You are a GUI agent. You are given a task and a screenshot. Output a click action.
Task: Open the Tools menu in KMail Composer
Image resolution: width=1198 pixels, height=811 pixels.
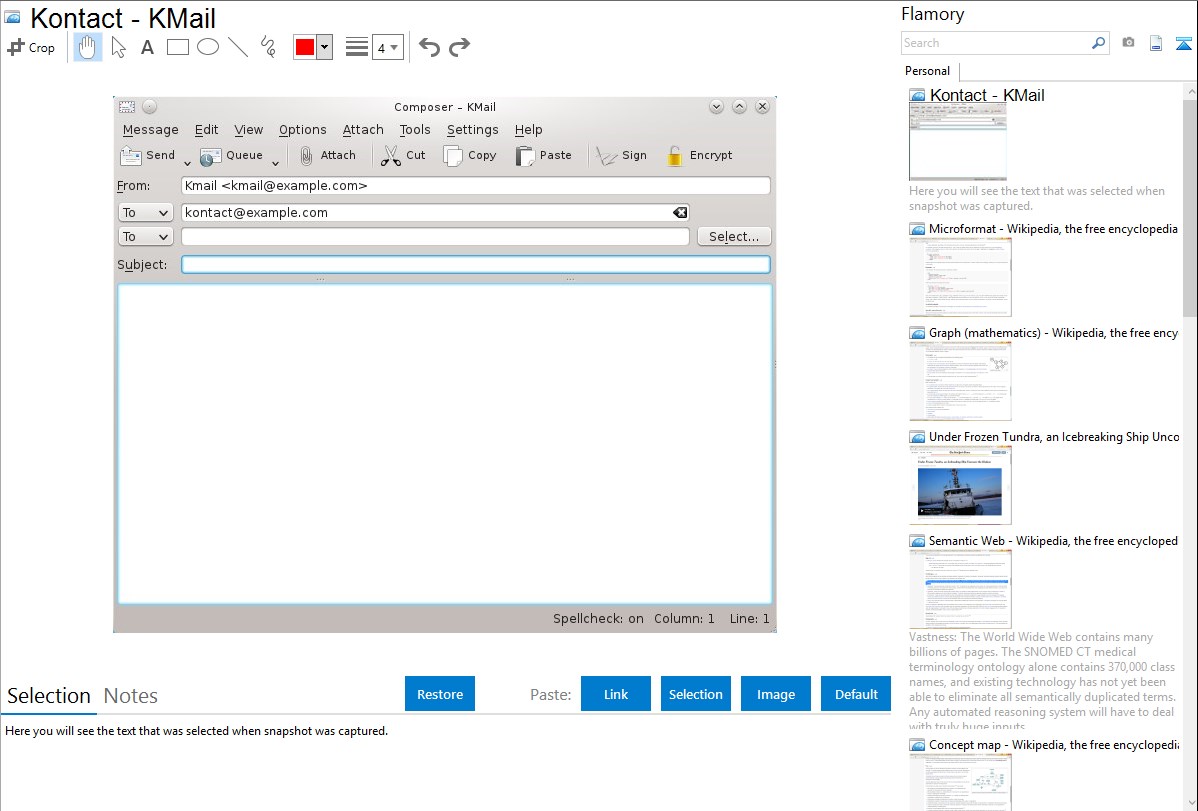coord(415,130)
